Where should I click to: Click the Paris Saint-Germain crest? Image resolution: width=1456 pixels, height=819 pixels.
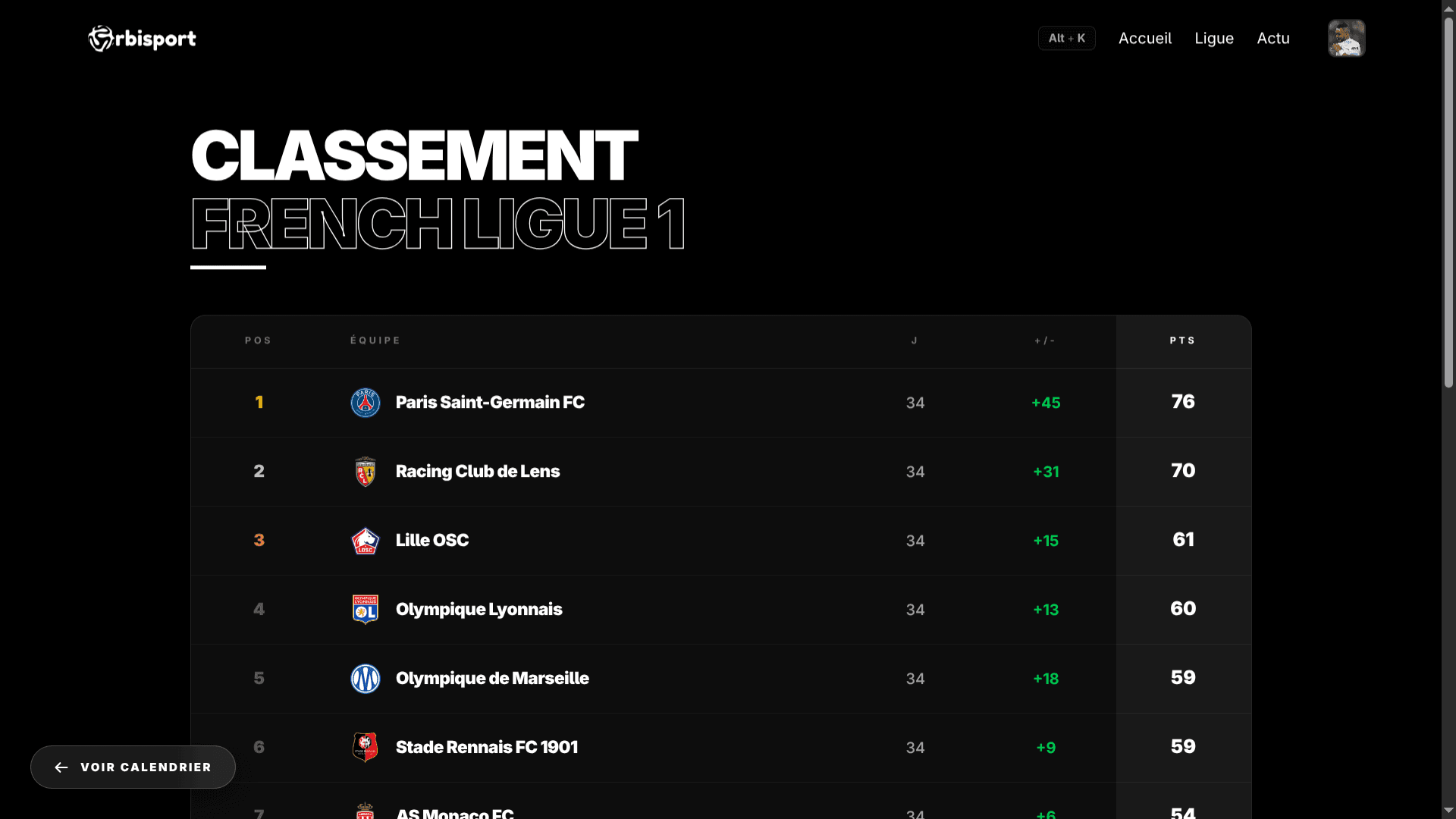(x=366, y=403)
